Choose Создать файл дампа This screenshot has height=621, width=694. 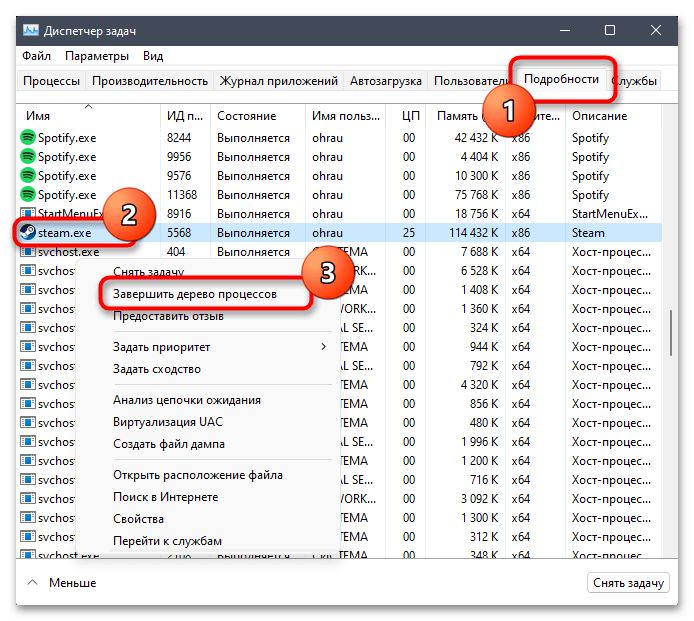(x=169, y=444)
